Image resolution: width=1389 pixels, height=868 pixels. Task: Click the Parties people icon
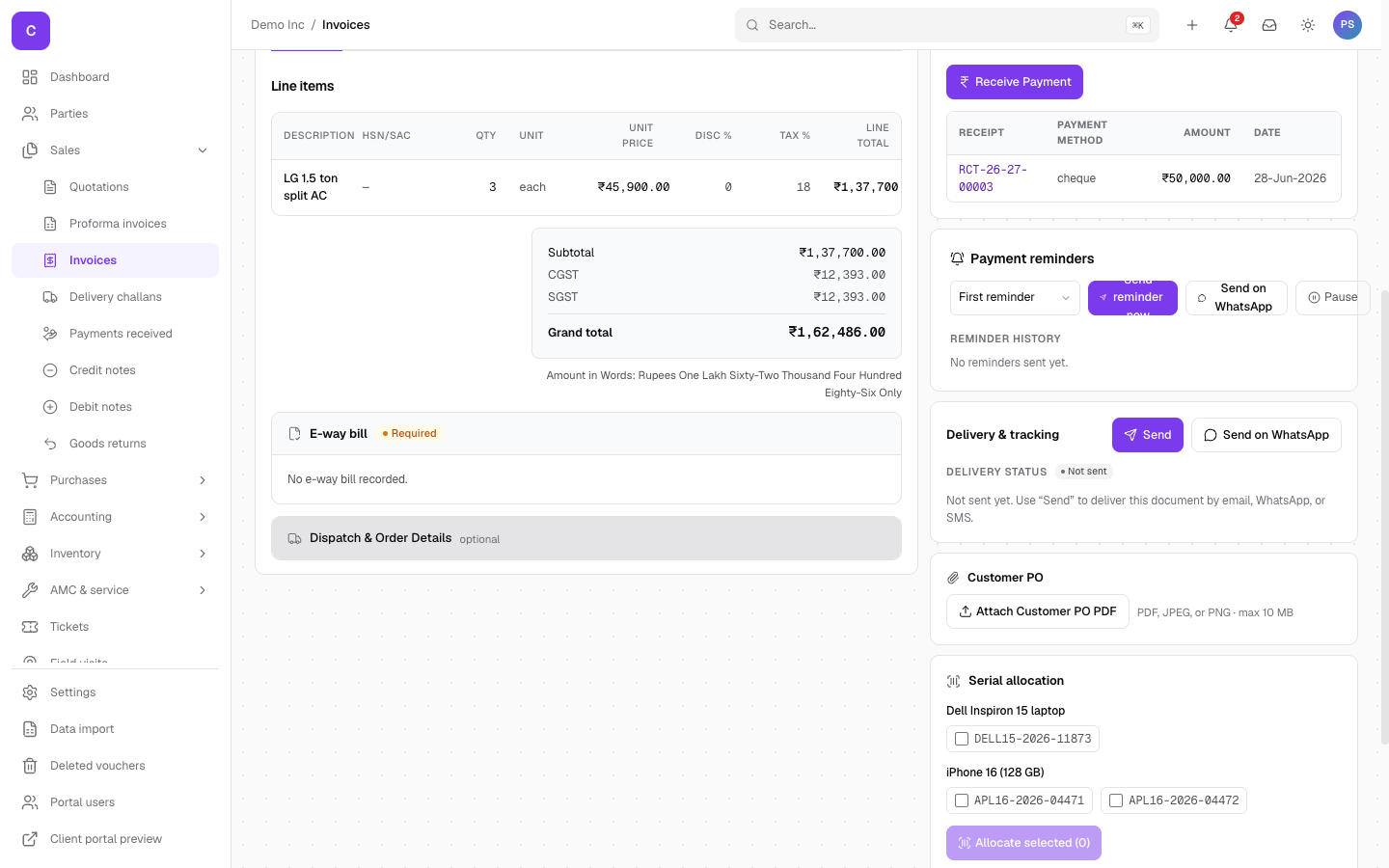[30, 114]
